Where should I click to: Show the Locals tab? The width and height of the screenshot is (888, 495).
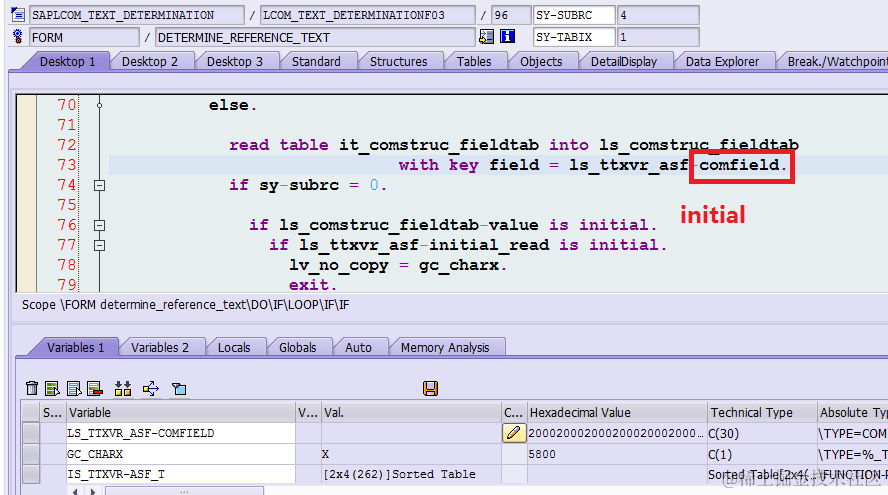click(x=234, y=347)
